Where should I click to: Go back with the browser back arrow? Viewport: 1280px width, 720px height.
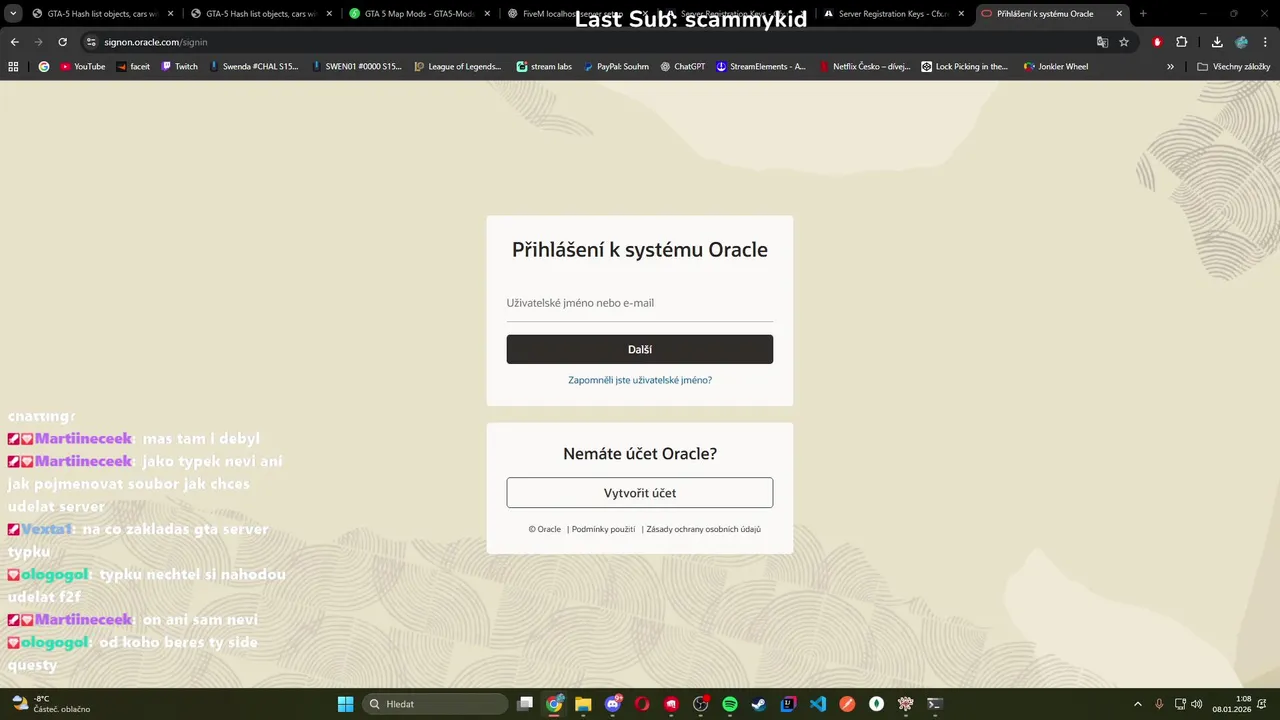[14, 42]
